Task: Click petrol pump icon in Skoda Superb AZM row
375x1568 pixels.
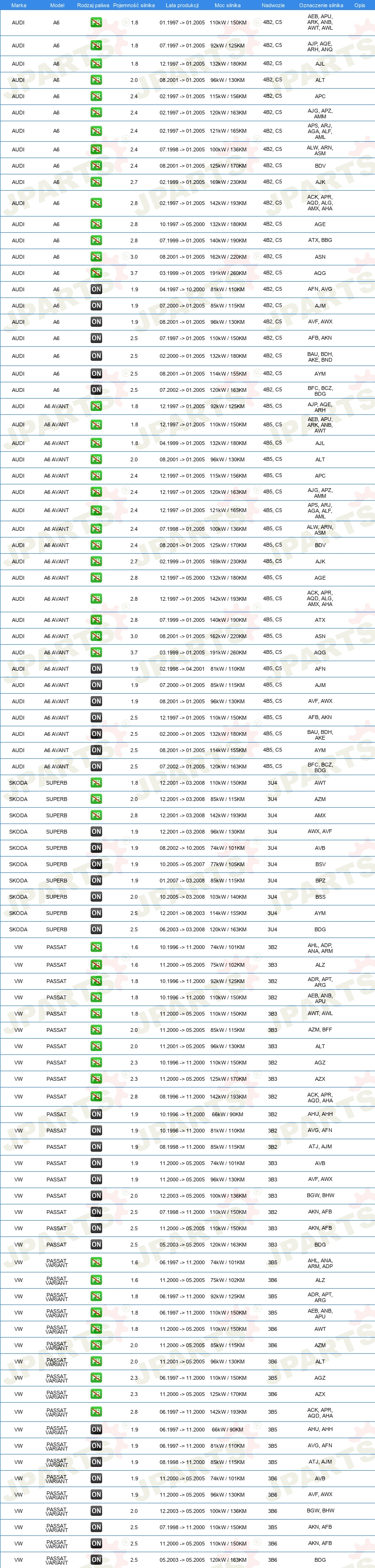Action: (96, 799)
